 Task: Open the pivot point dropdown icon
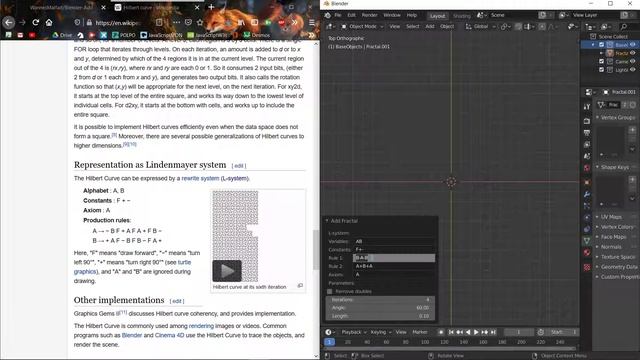tap(505, 27)
